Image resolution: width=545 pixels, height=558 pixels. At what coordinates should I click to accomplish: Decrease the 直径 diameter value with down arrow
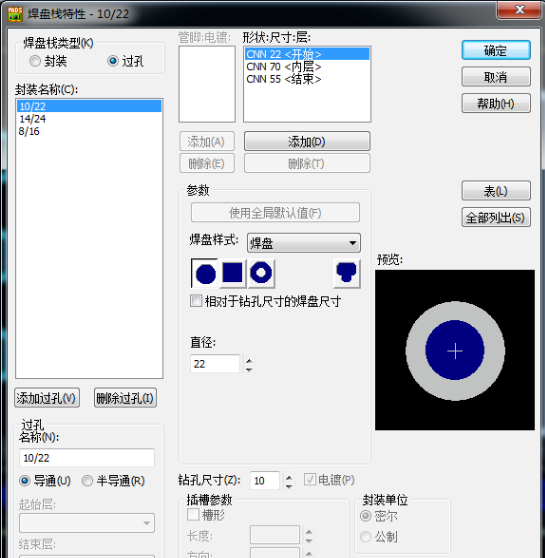[249, 369]
